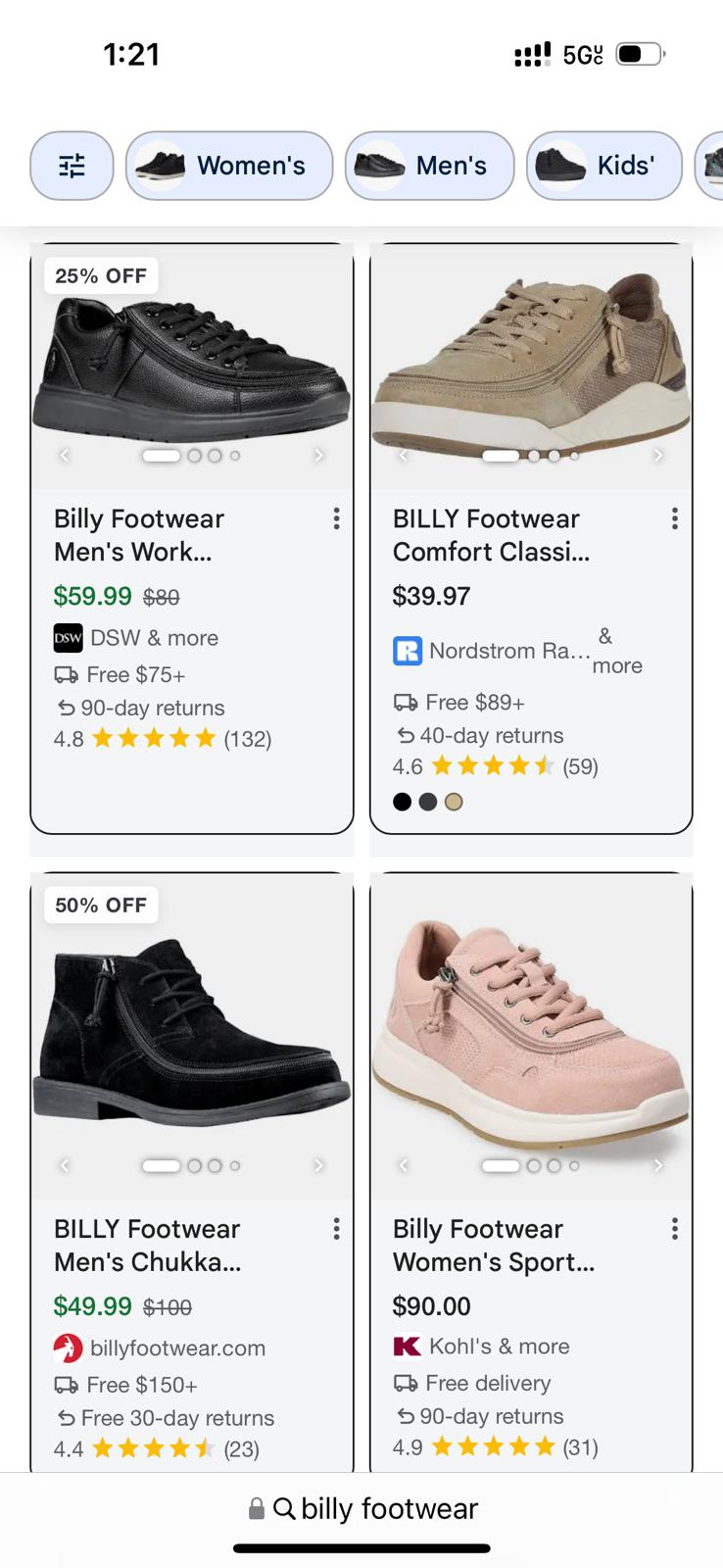Select the Men's filter chip

(x=429, y=166)
